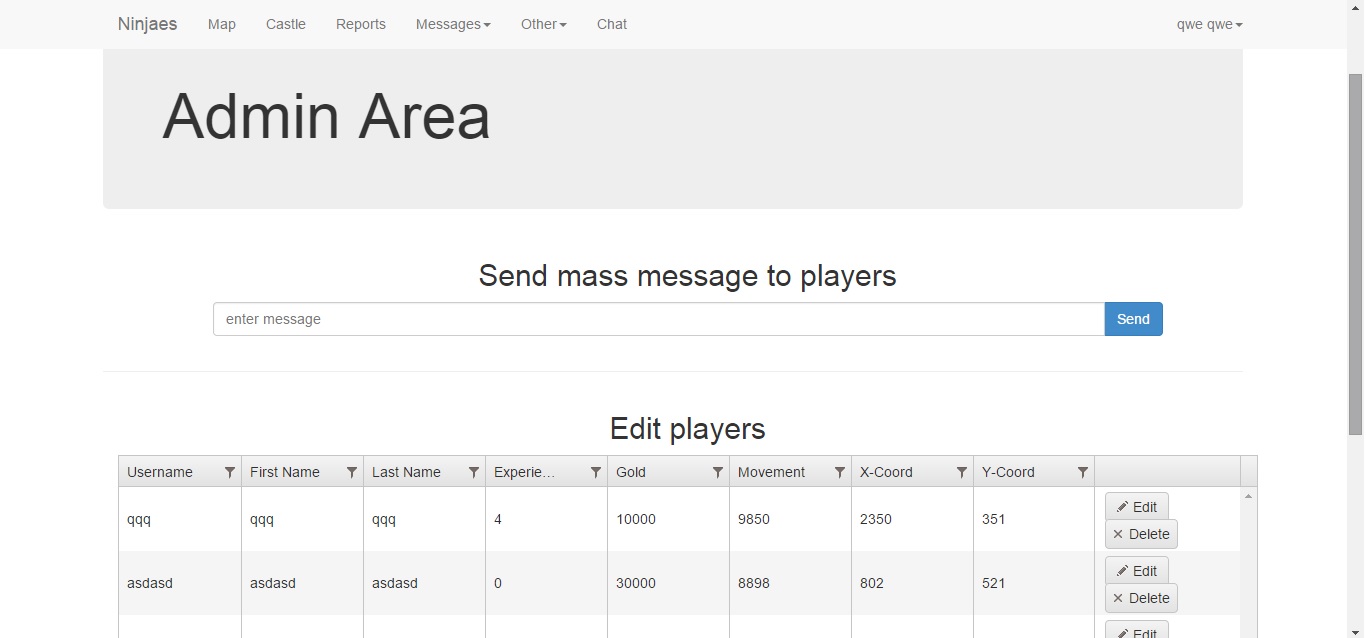Open the Movement column filter icon

click(x=840, y=472)
